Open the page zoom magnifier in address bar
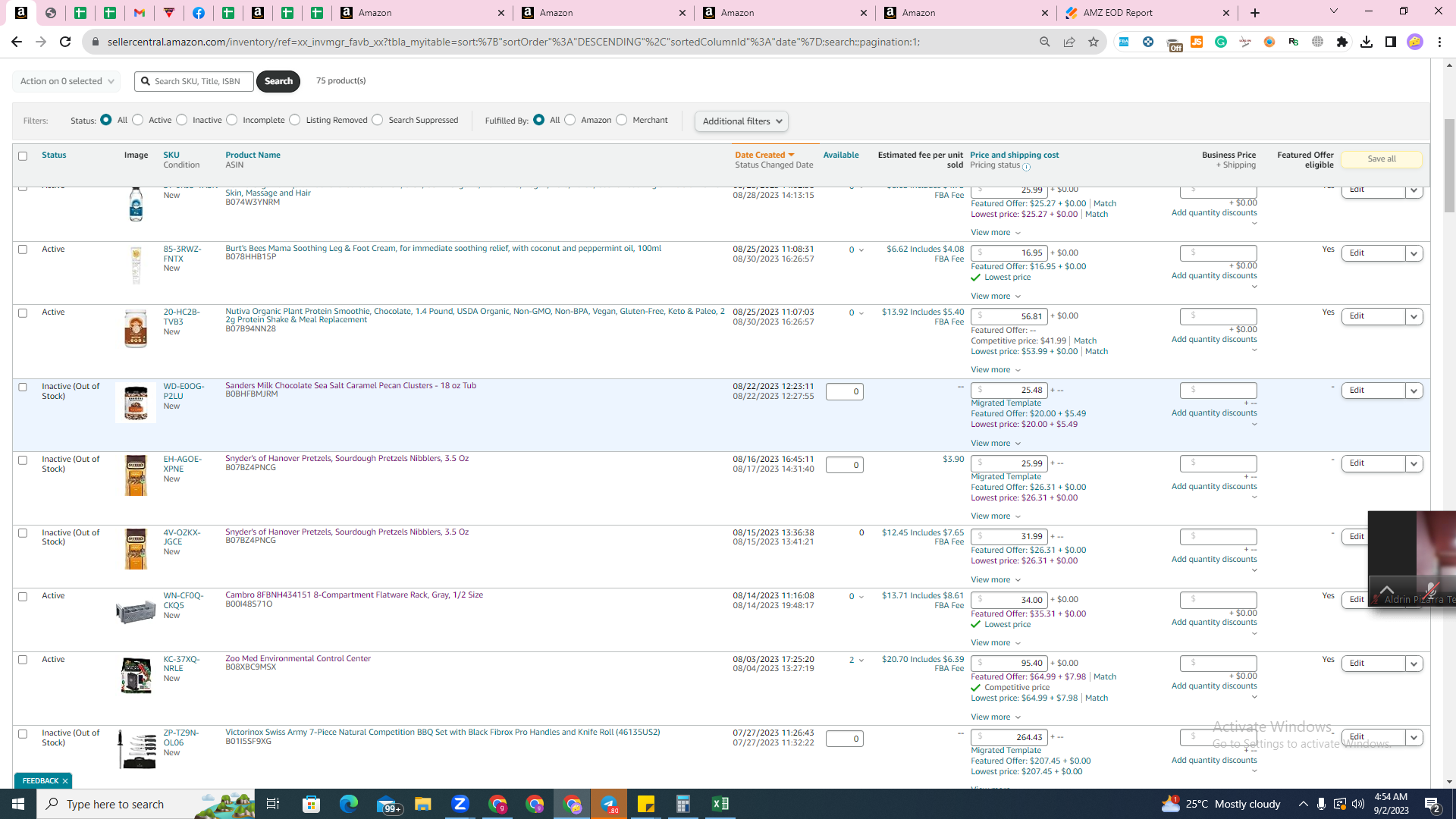The width and height of the screenshot is (1456, 819). (x=1045, y=42)
